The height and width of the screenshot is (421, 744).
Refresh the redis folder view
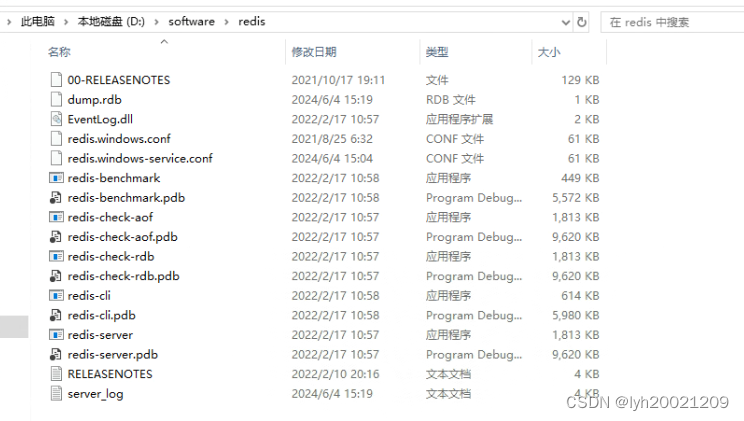pos(581,22)
